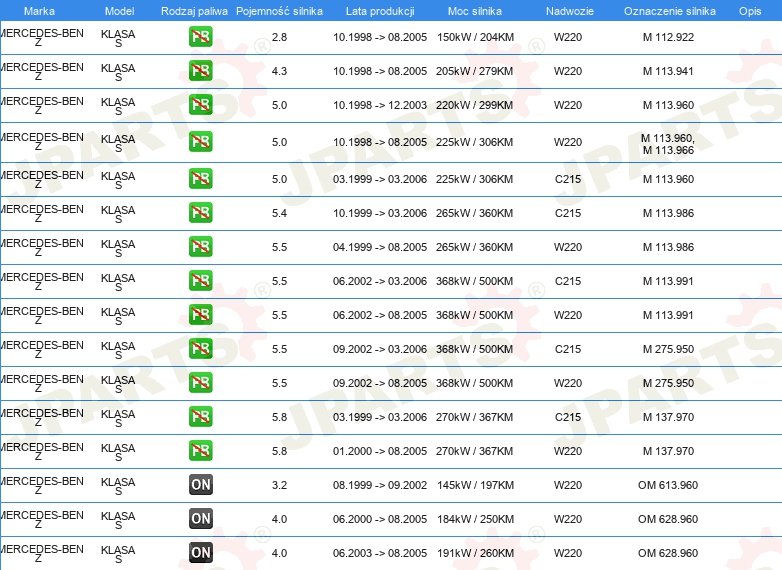
Task: Click body W220 in OM 613.960 row
Action: (568, 485)
